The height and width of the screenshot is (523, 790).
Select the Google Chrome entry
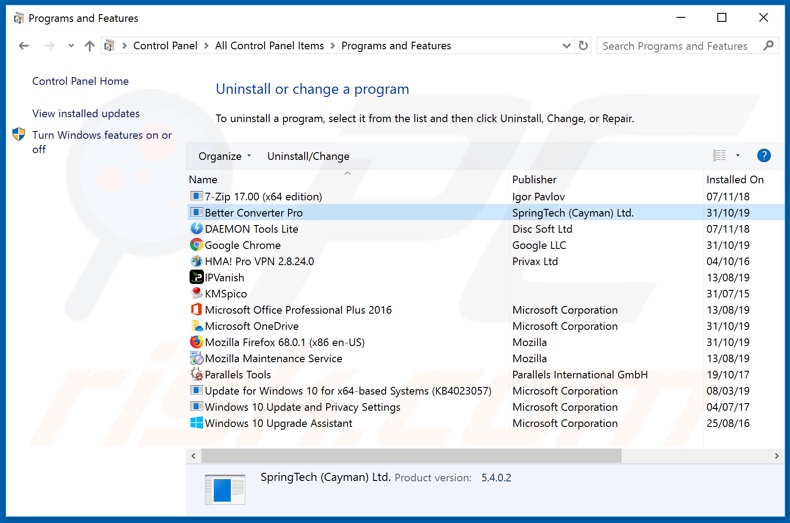click(x=485, y=245)
